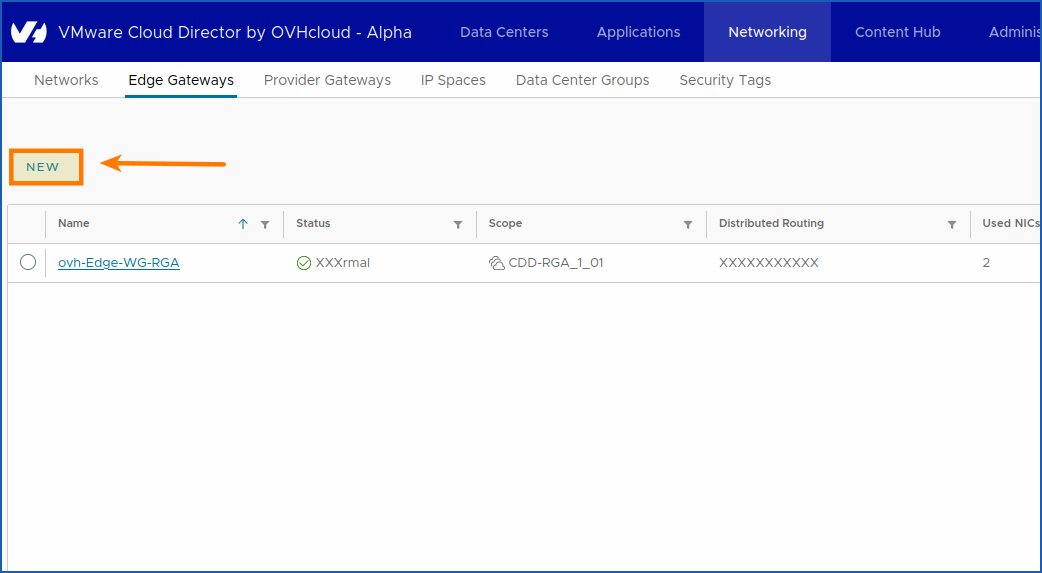Switch to the IP Spaces tab
This screenshot has height=573, width=1042.
tap(453, 80)
